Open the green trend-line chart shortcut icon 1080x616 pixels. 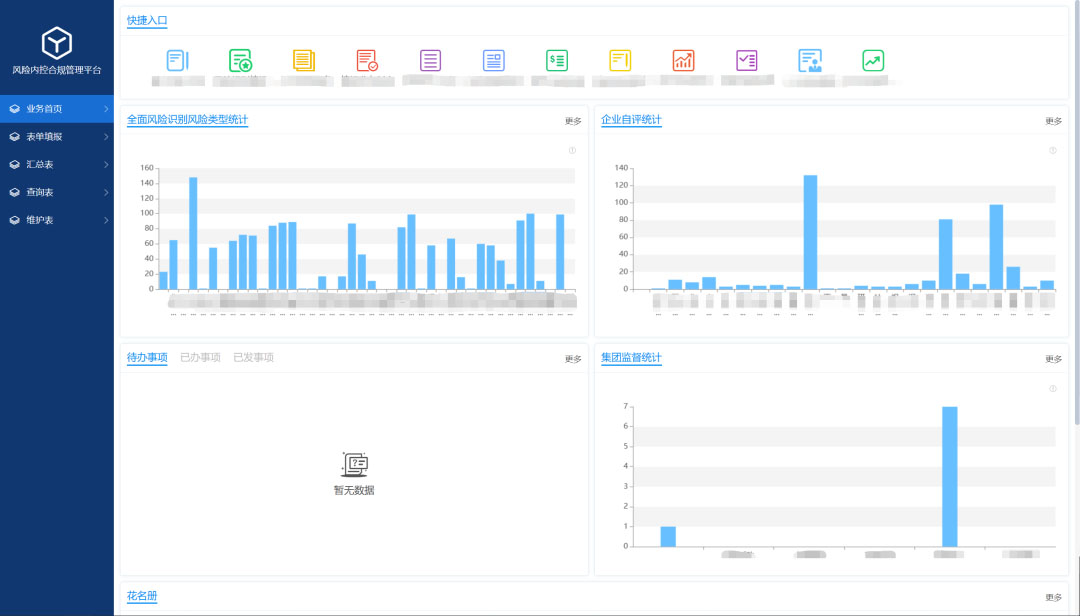click(x=873, y=60)
